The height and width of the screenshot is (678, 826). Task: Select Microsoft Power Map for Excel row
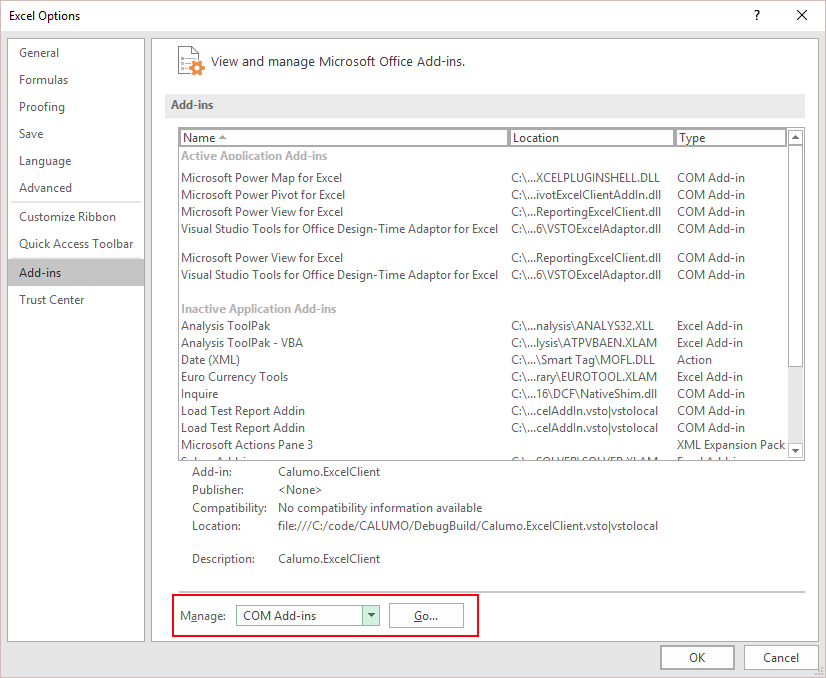point(482,178)
